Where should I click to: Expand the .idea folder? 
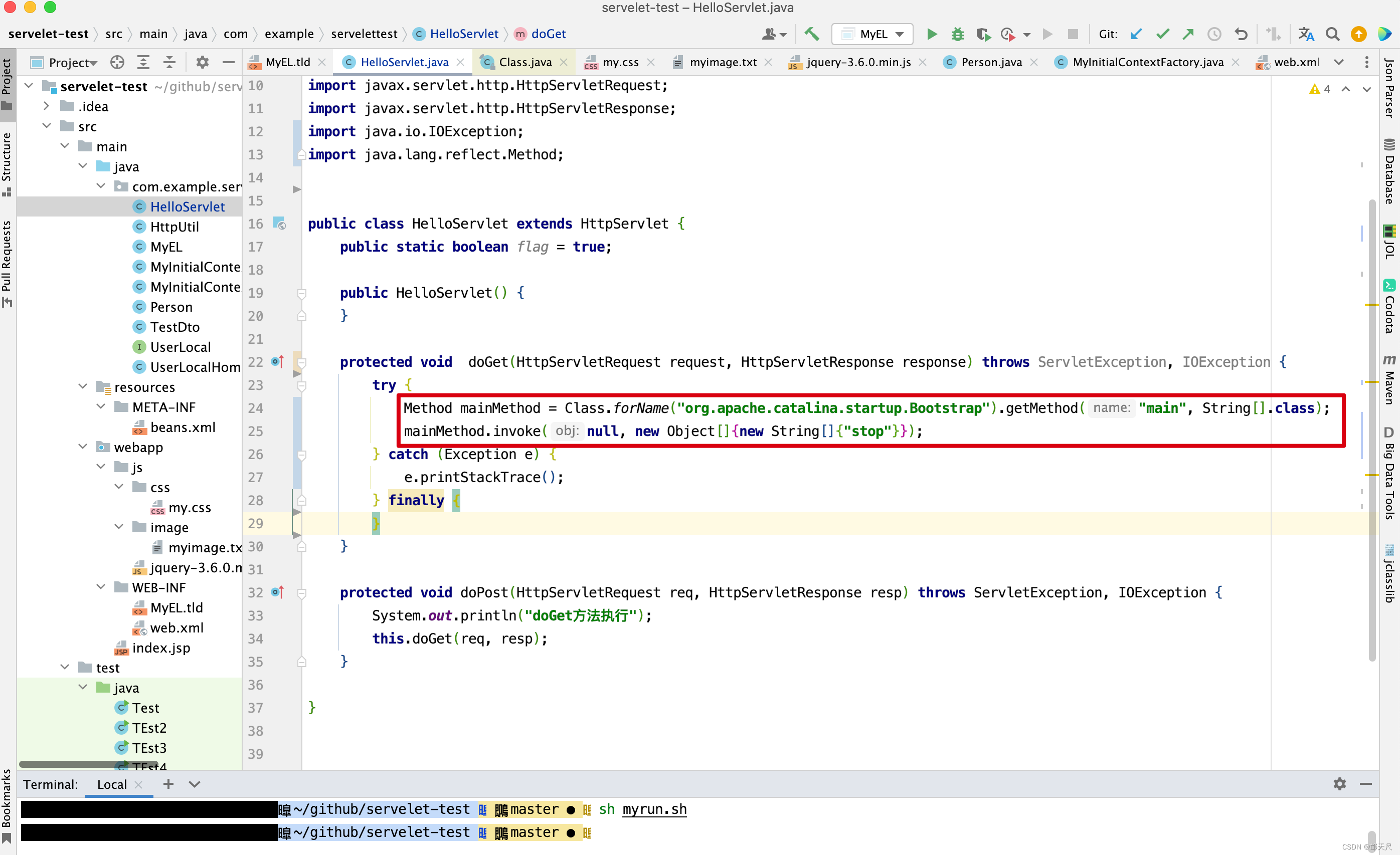pyautogui.click(x=47, y=106)
